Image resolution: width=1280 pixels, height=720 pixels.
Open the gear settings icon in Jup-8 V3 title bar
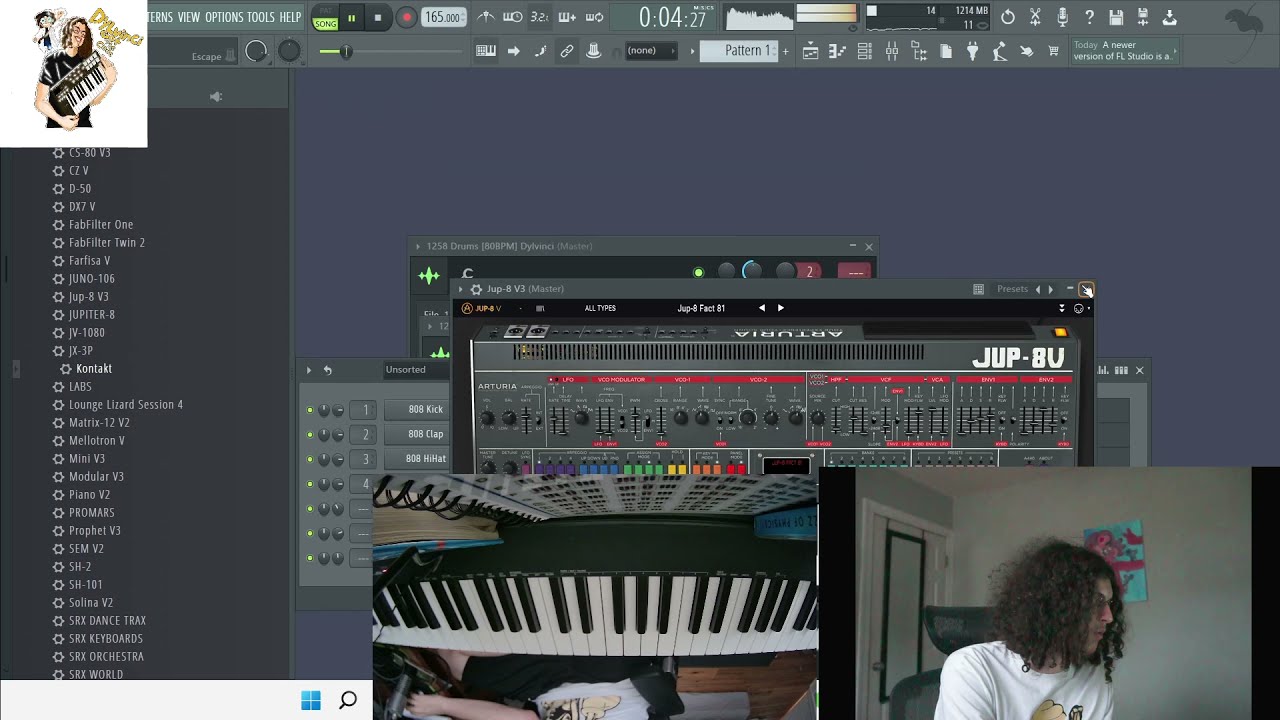pos(476,289)
